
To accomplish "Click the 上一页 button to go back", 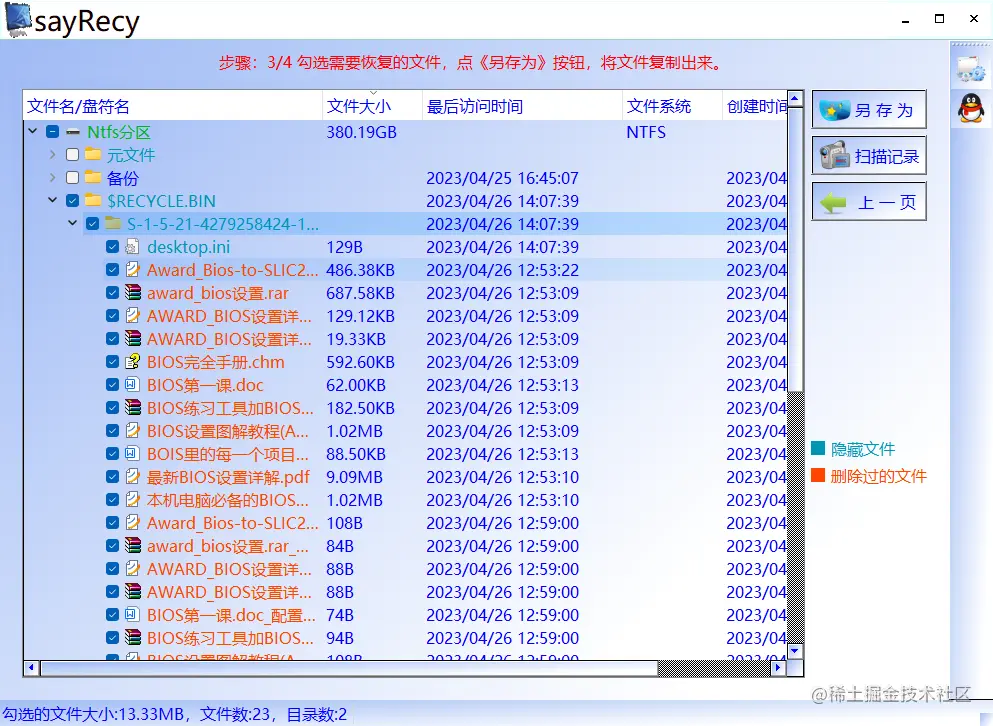I will click(868, 201).
